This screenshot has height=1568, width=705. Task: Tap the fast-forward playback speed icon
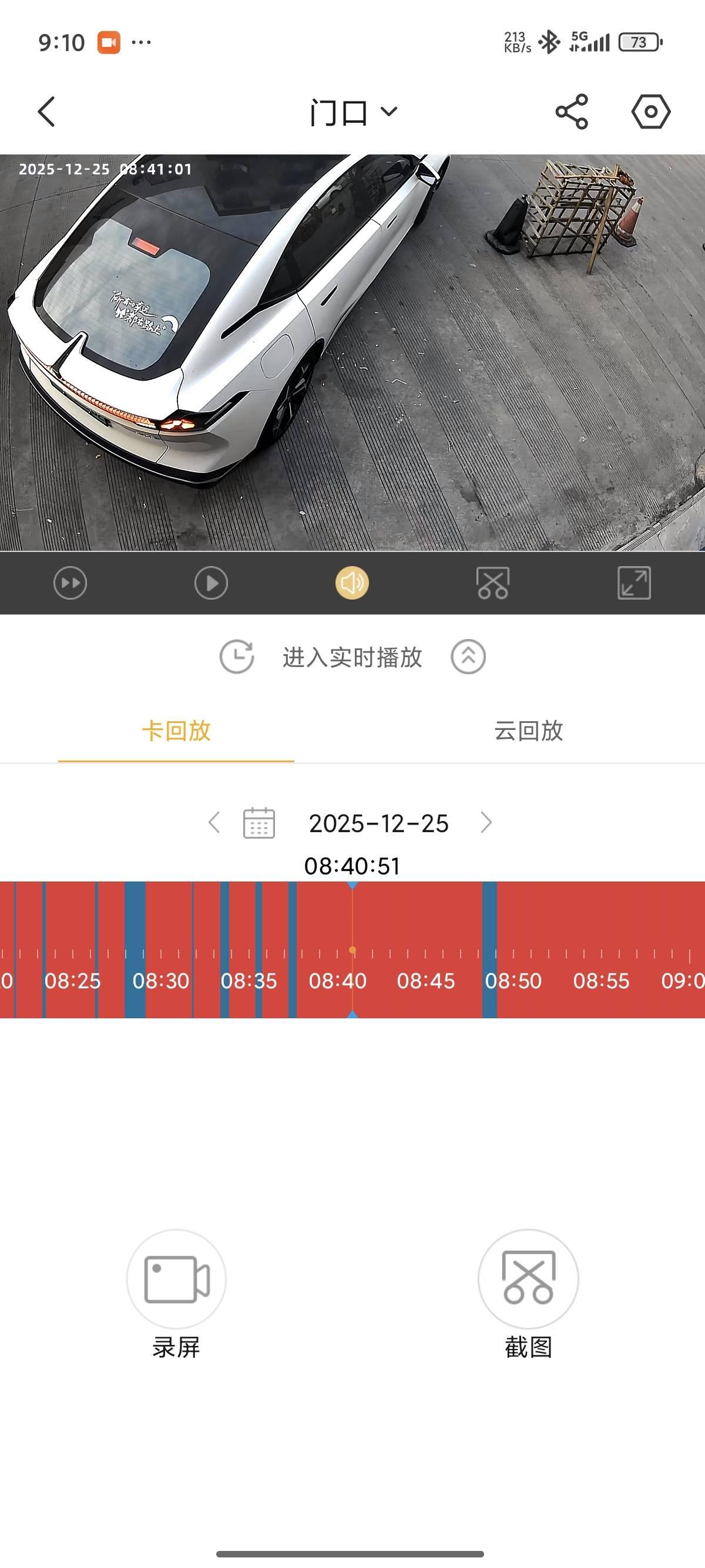tap(70, 583)
